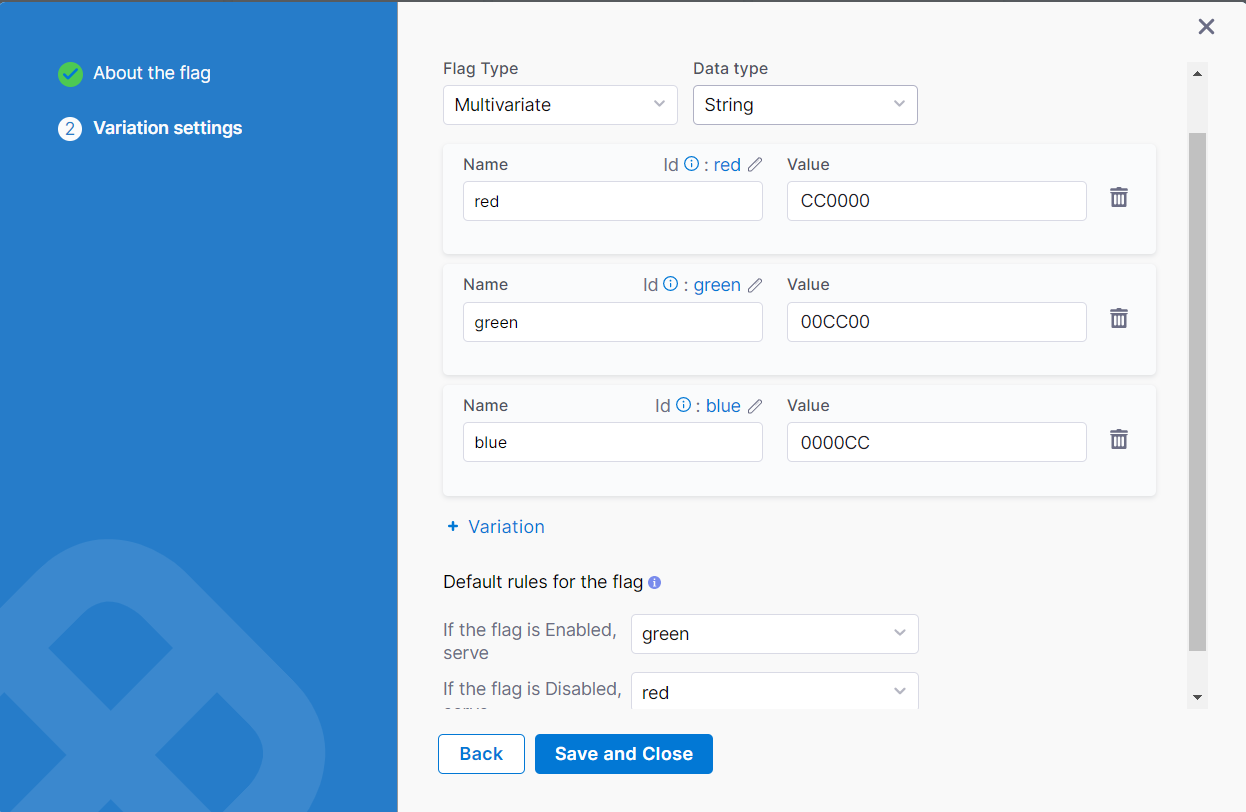Close the flag creation dialog
Image resolution: width=1246 pixels, height=812 pixels.
(x=1206, y=27)
